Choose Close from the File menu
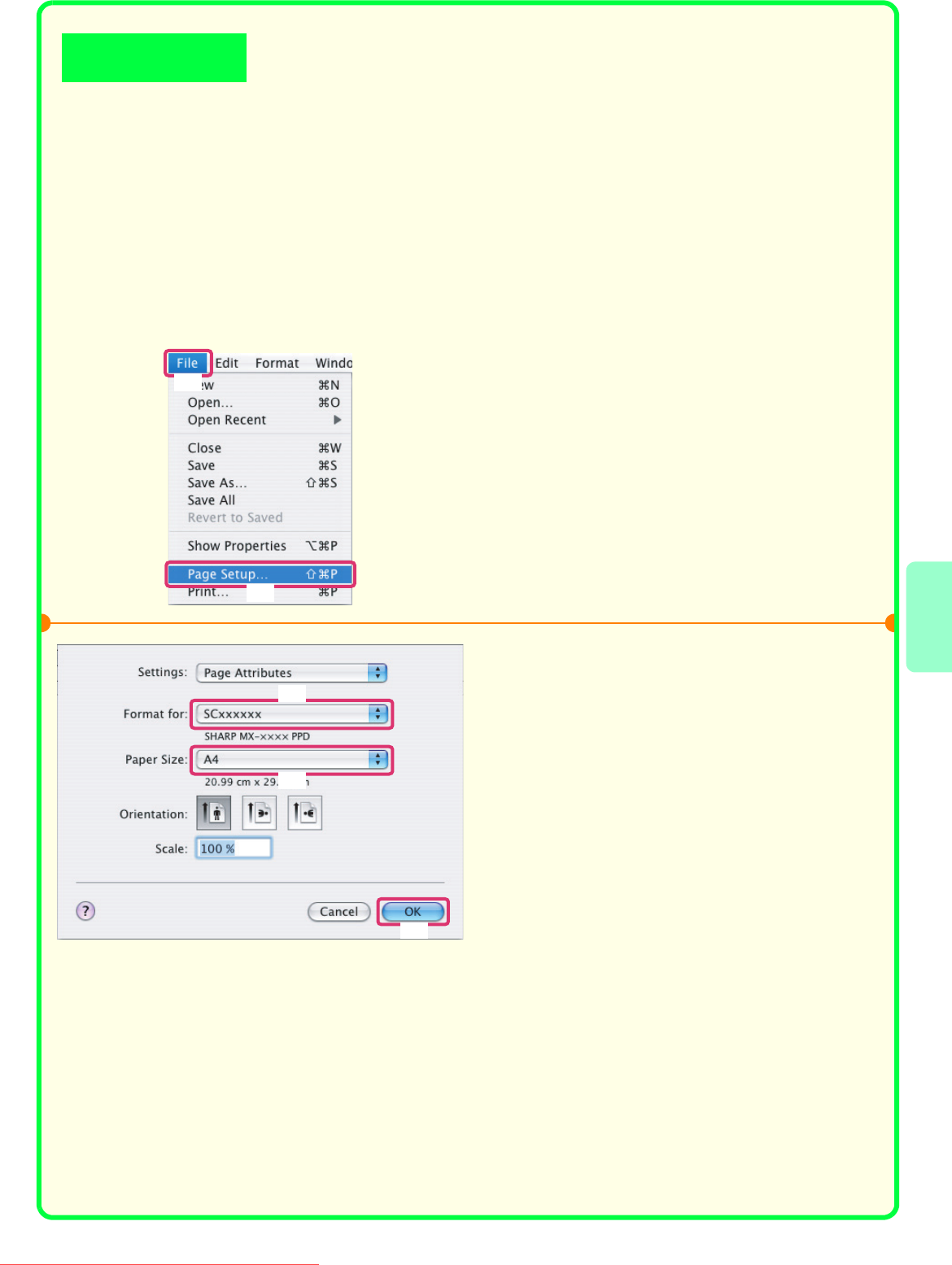952x1265 pixels. pyautogui.click(x=204, y=448)
